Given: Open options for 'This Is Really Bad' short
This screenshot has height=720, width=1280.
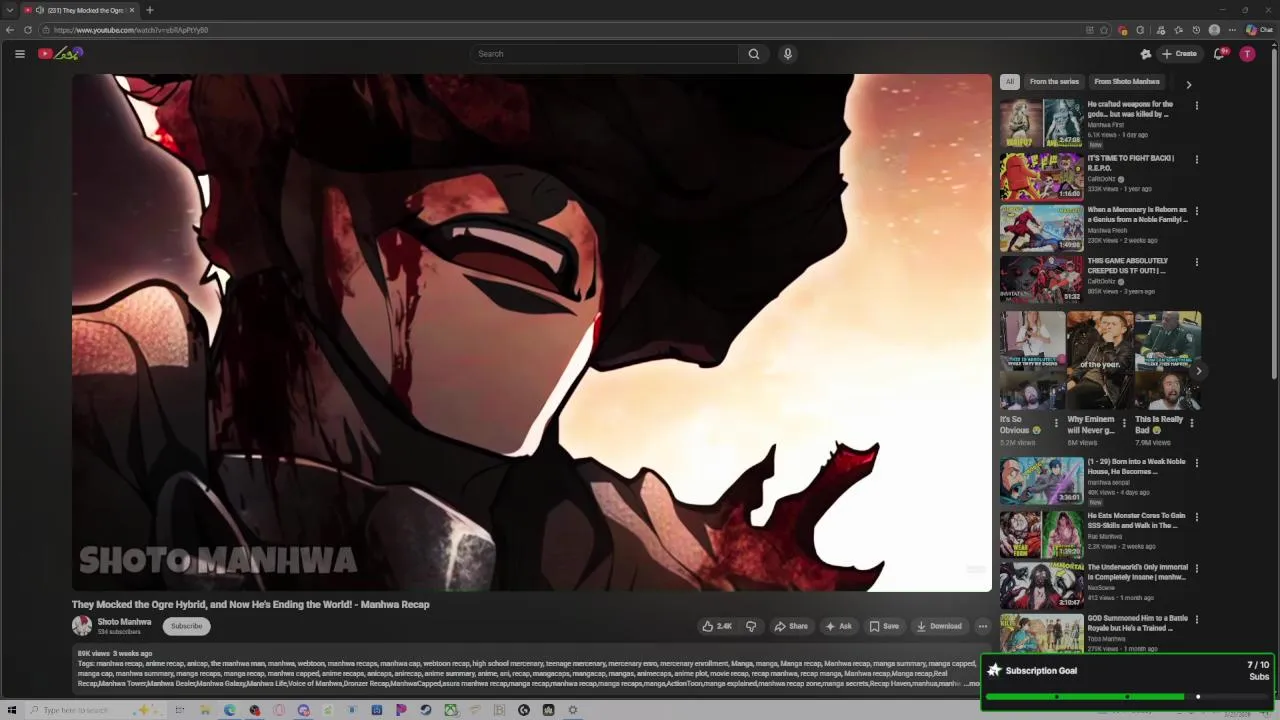Looking at the screenshot, I should (x=1191, y=422).
